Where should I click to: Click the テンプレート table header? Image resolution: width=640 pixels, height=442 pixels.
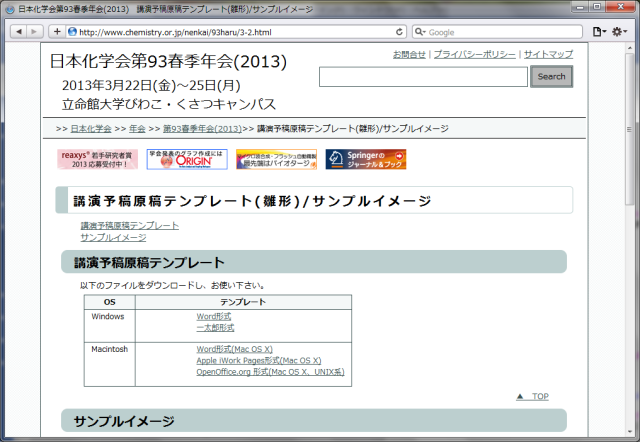(x=243, y=302)
